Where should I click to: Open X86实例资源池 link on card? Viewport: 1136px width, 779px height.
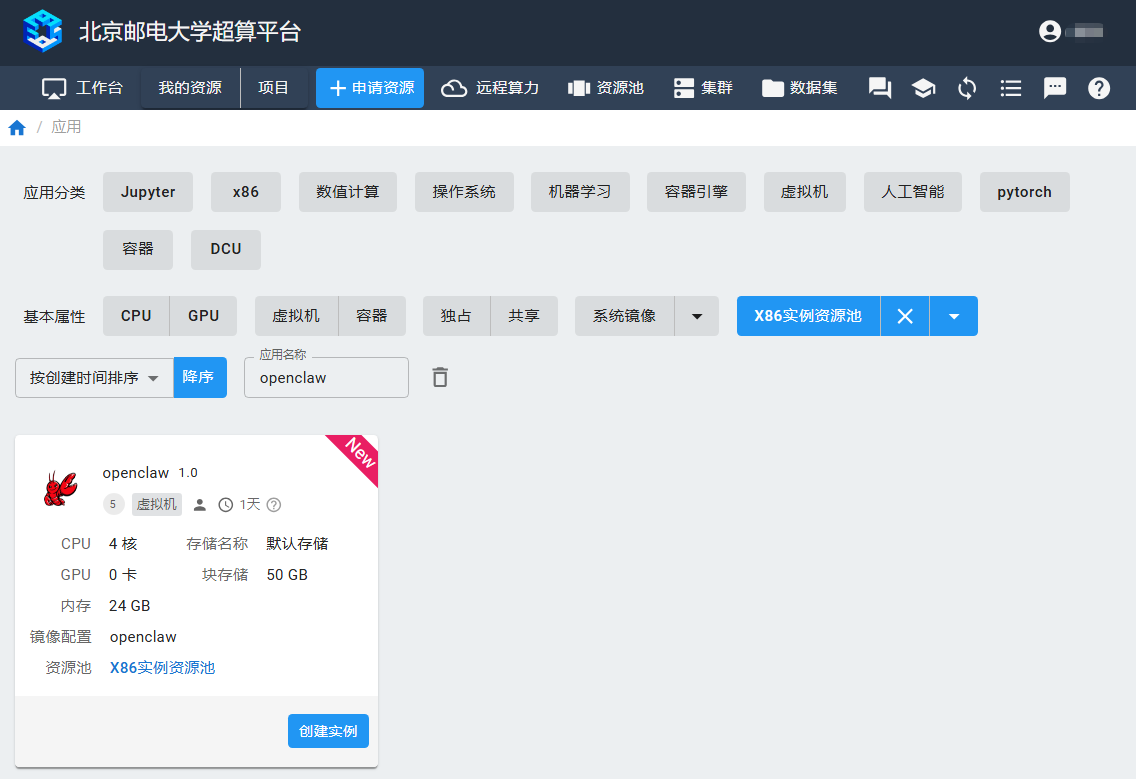tap(162, 668)
